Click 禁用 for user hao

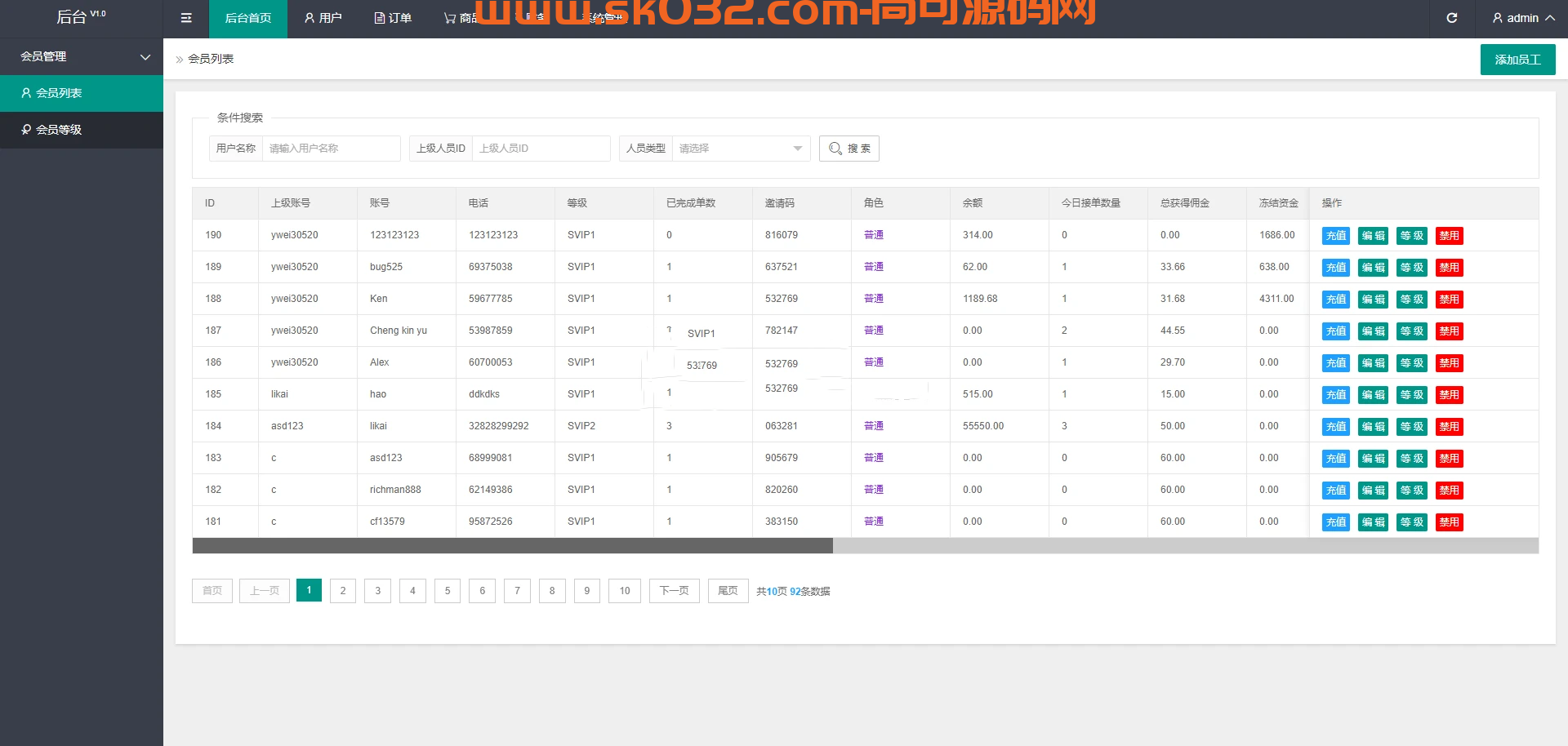click(1450, 395)
